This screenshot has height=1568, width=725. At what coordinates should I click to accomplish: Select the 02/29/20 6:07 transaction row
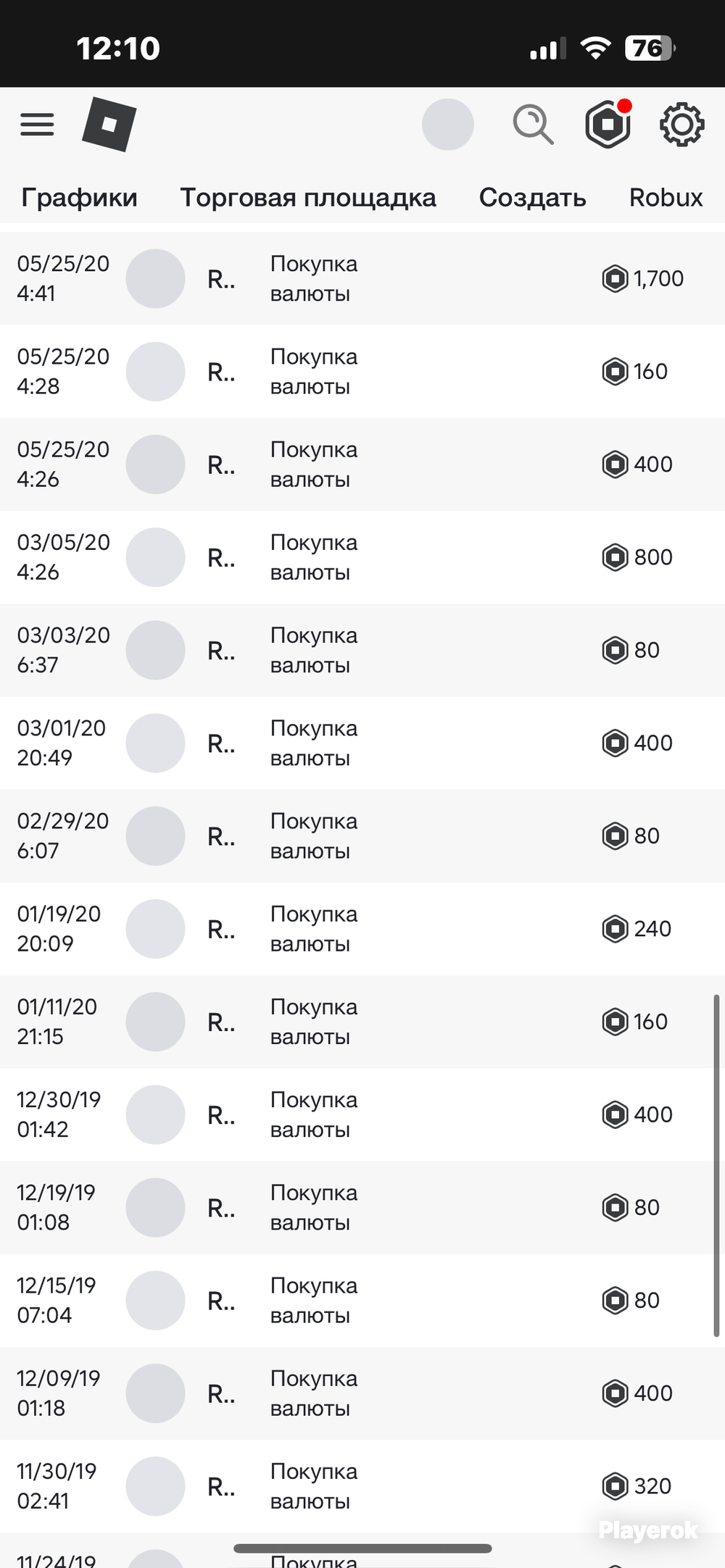click(362, 836)
